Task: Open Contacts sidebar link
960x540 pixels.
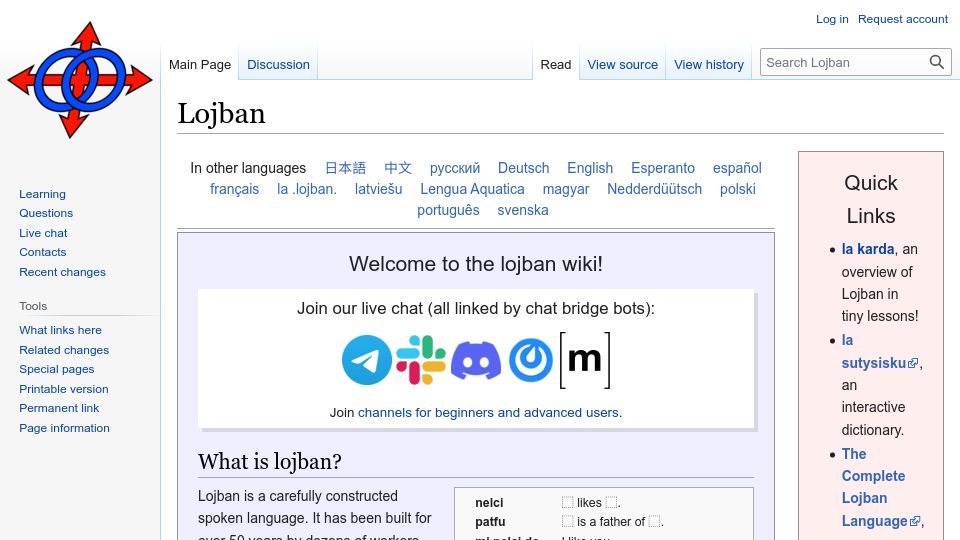Action: tap(42, 252)
